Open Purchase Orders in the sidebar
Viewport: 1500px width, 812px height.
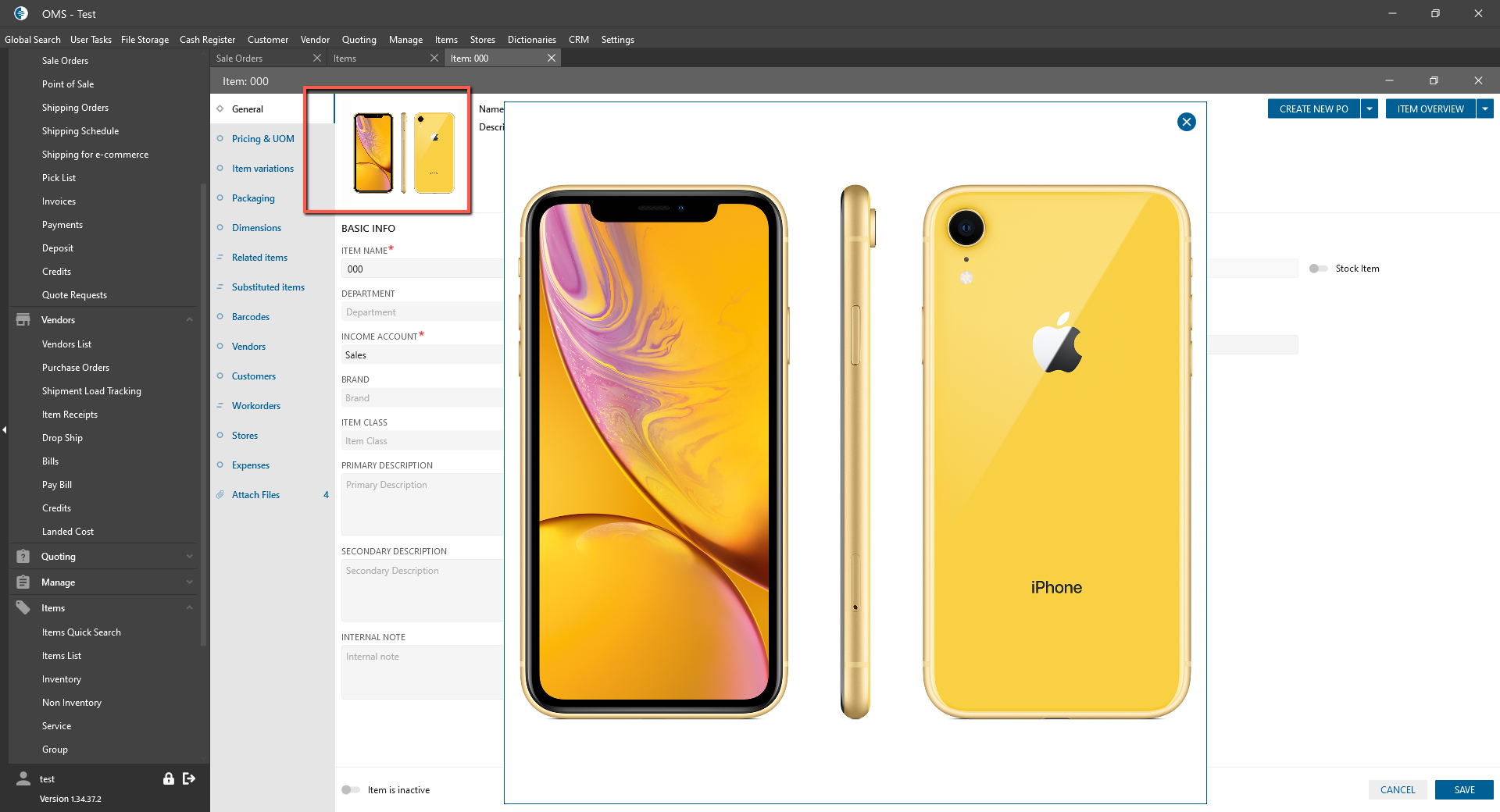(x=76, y=367)
